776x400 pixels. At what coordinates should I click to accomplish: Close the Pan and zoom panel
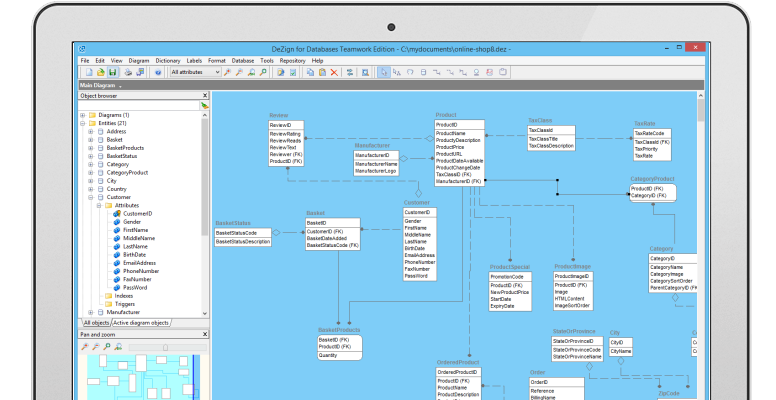click(x=205, y=335)
